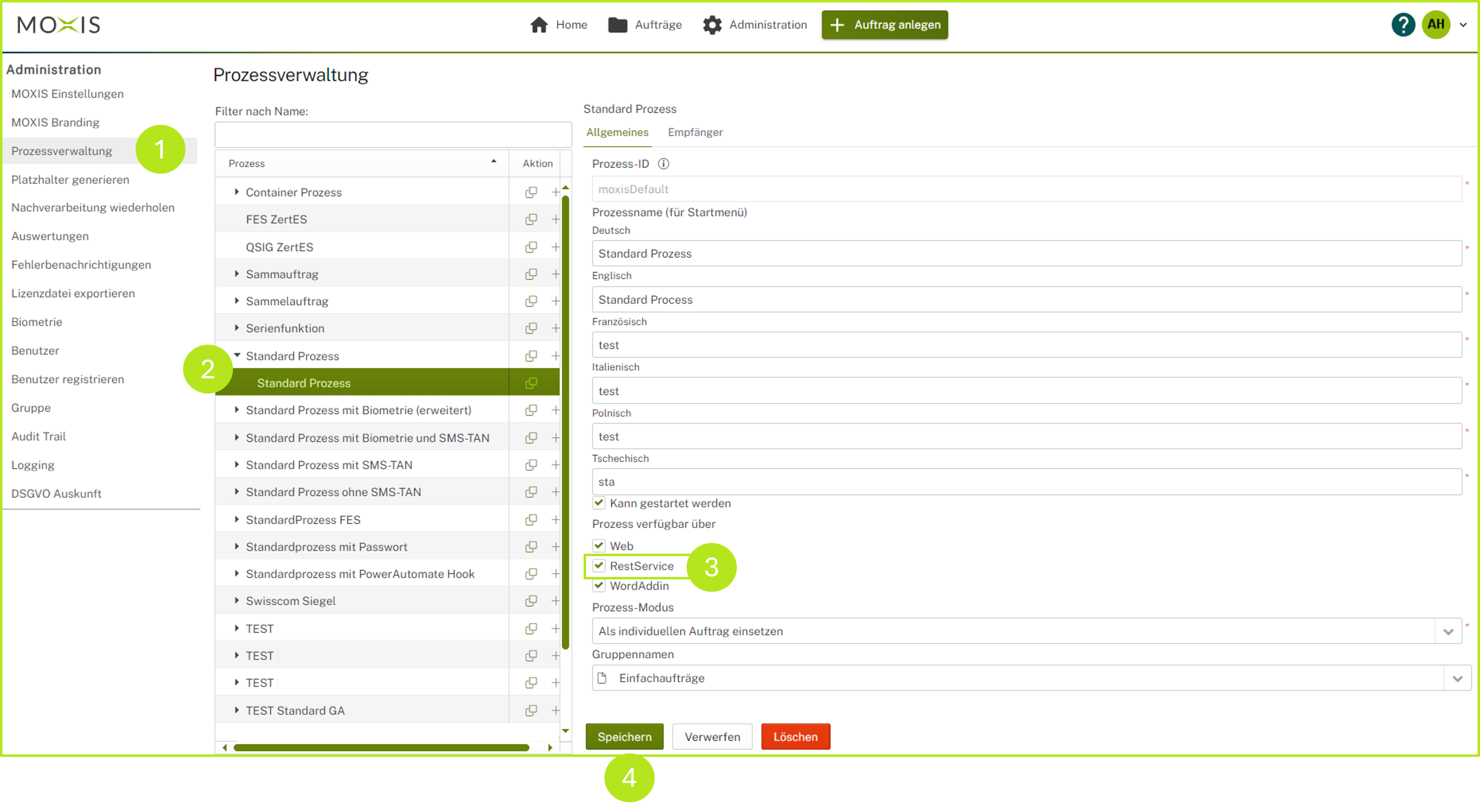Open the Gruppennamen dropdown

click(1457, 678)
